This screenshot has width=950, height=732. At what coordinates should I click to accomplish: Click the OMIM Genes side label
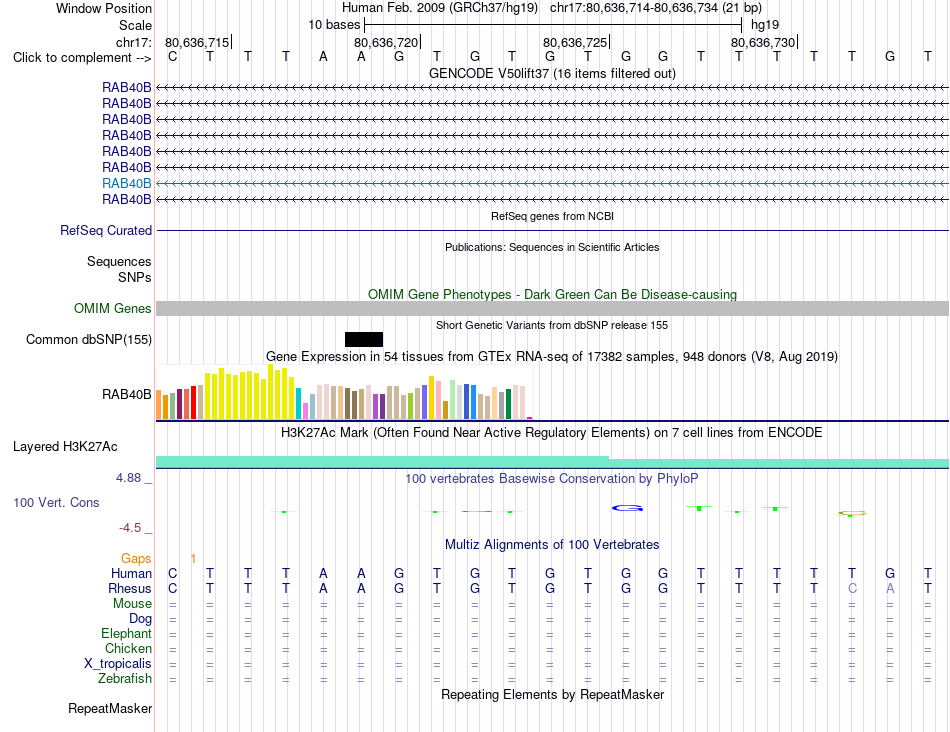coord(113,308)
